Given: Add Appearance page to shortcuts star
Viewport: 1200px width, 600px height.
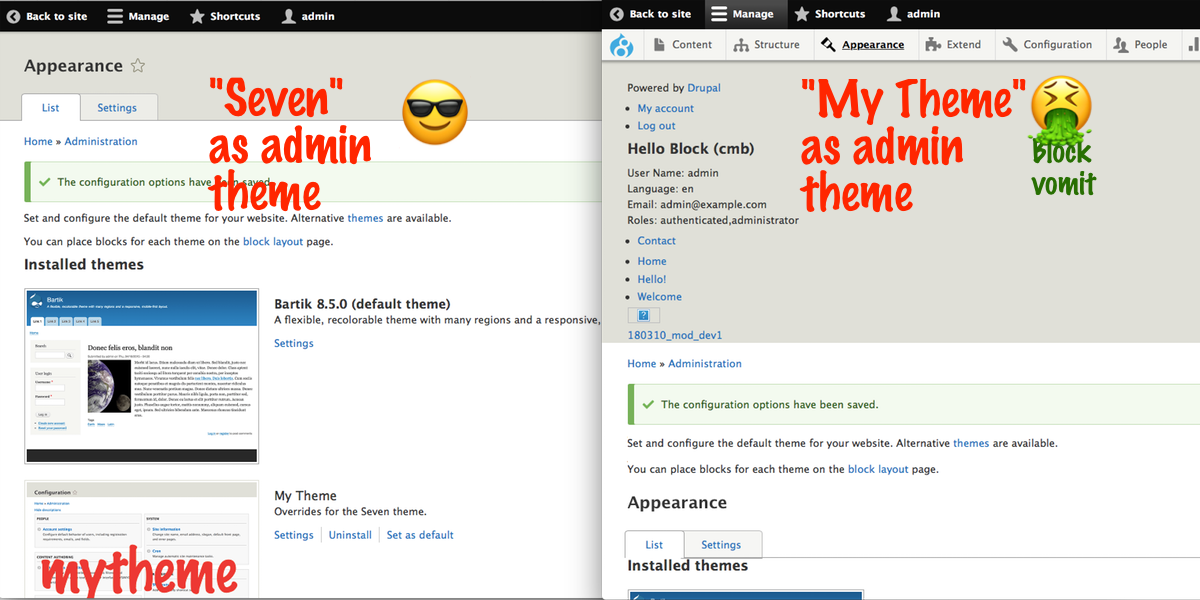Looking at the screenshot, I should 138,66.
